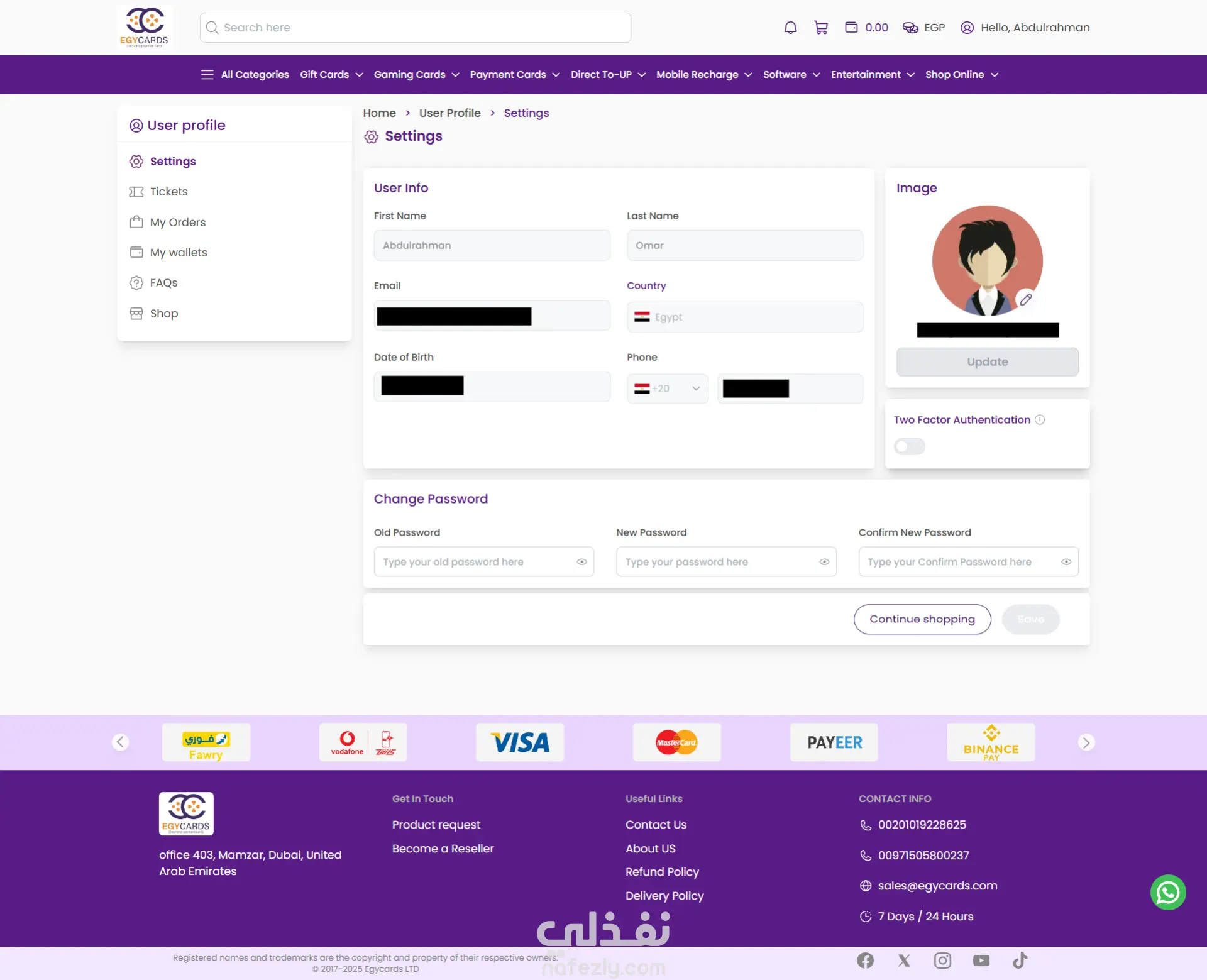The height and width of the screenshot is (980, 1207).
Task: Select the Binance Pay payment logo
Action: (990, 742)
